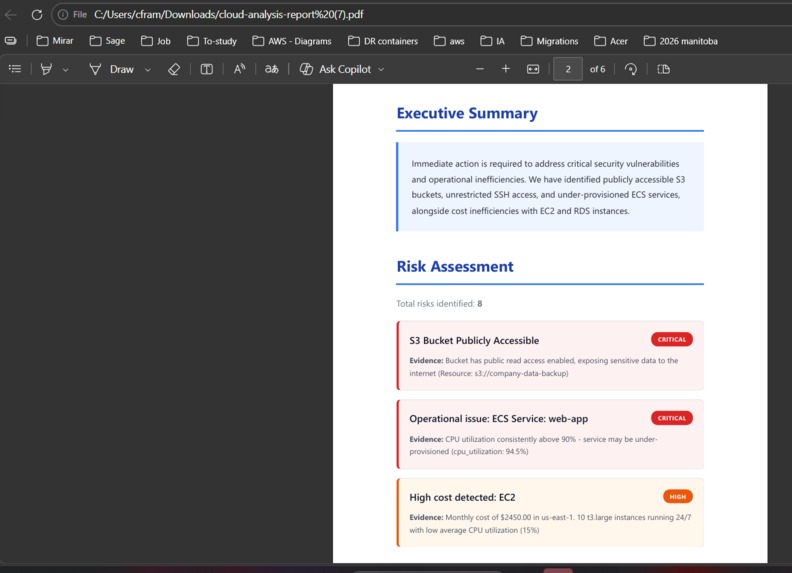
Task: Expand the Draw pen options arrow
Action: pyautogui.click(x=147, y=70)
